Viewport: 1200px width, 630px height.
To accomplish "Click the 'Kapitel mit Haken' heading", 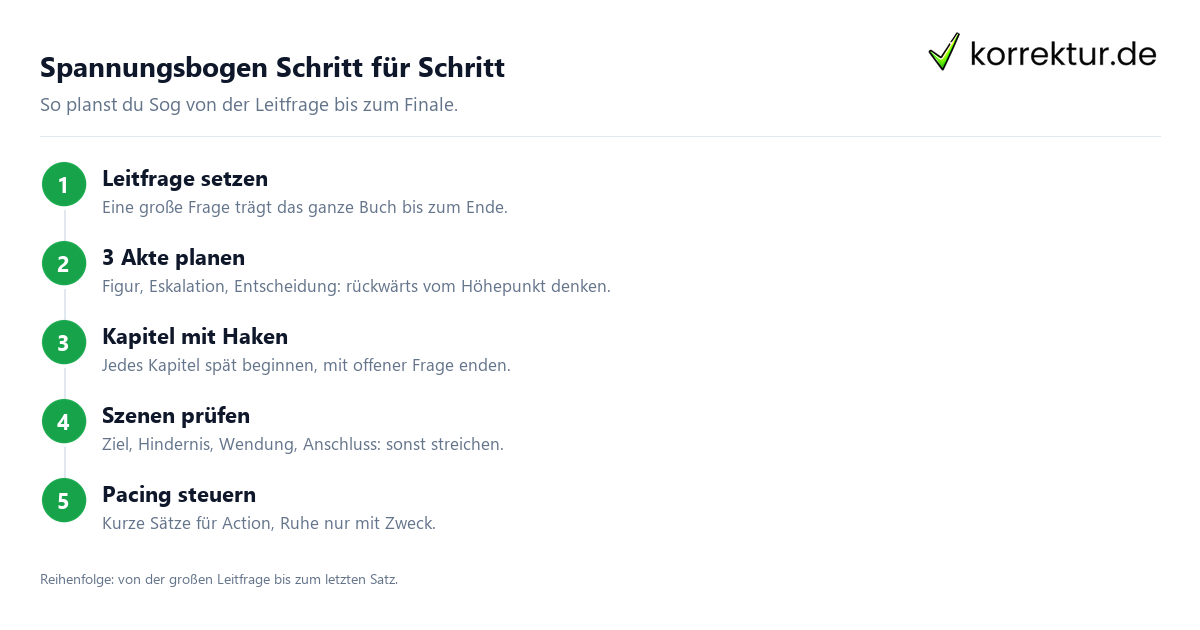I will tap(195, 337).
